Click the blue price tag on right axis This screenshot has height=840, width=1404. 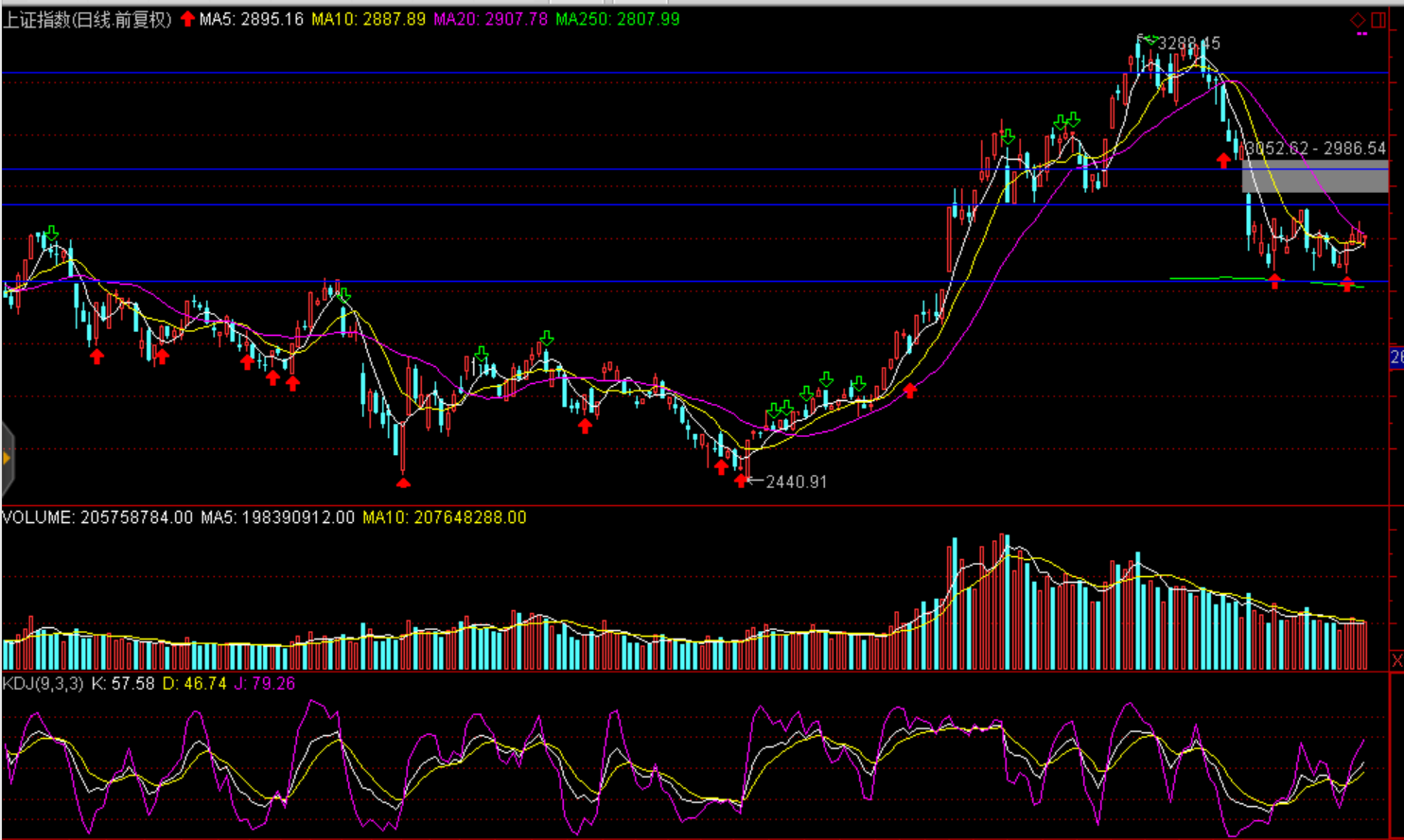point(1396,358)
